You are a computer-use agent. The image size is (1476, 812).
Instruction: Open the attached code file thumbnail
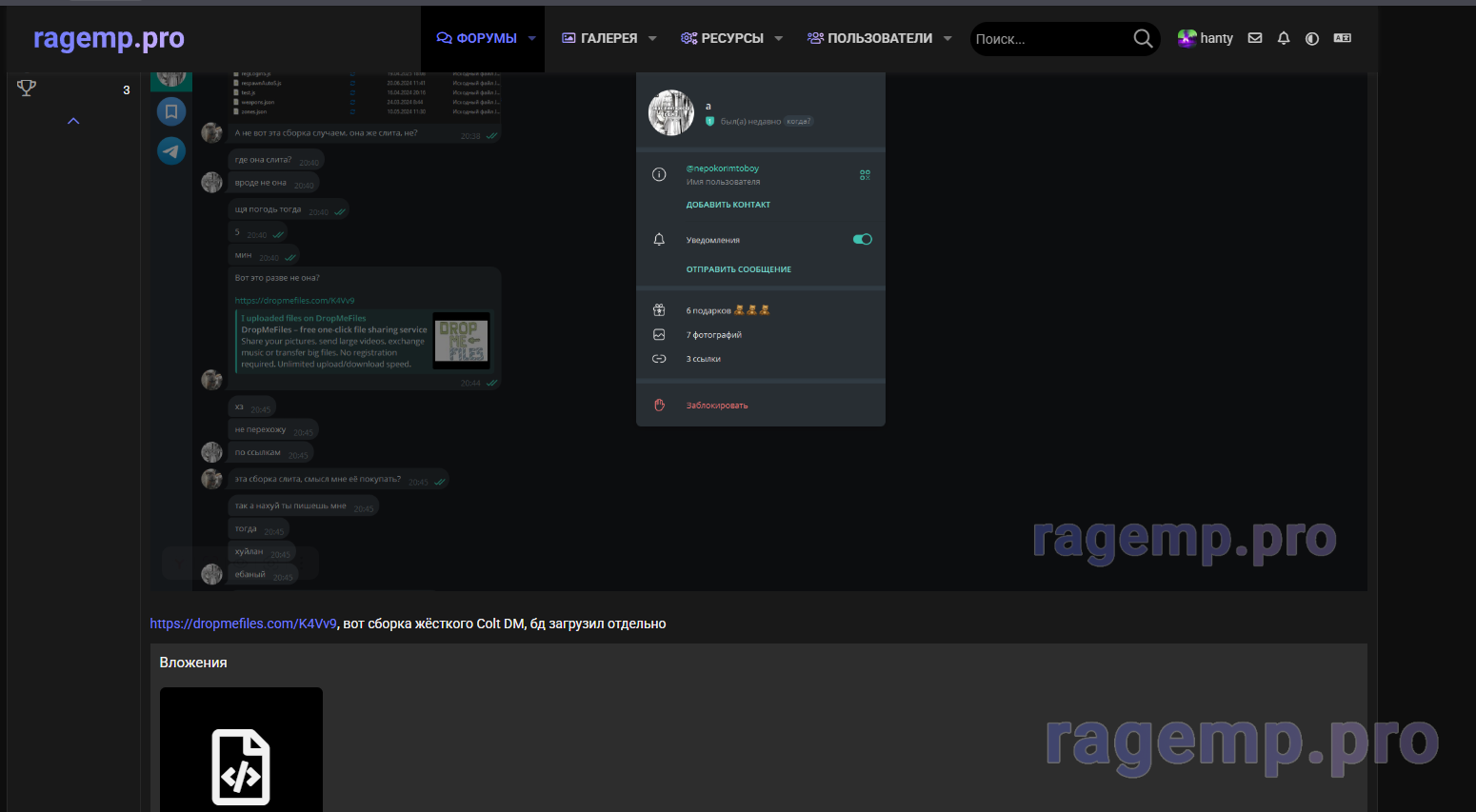click(241, 752)
